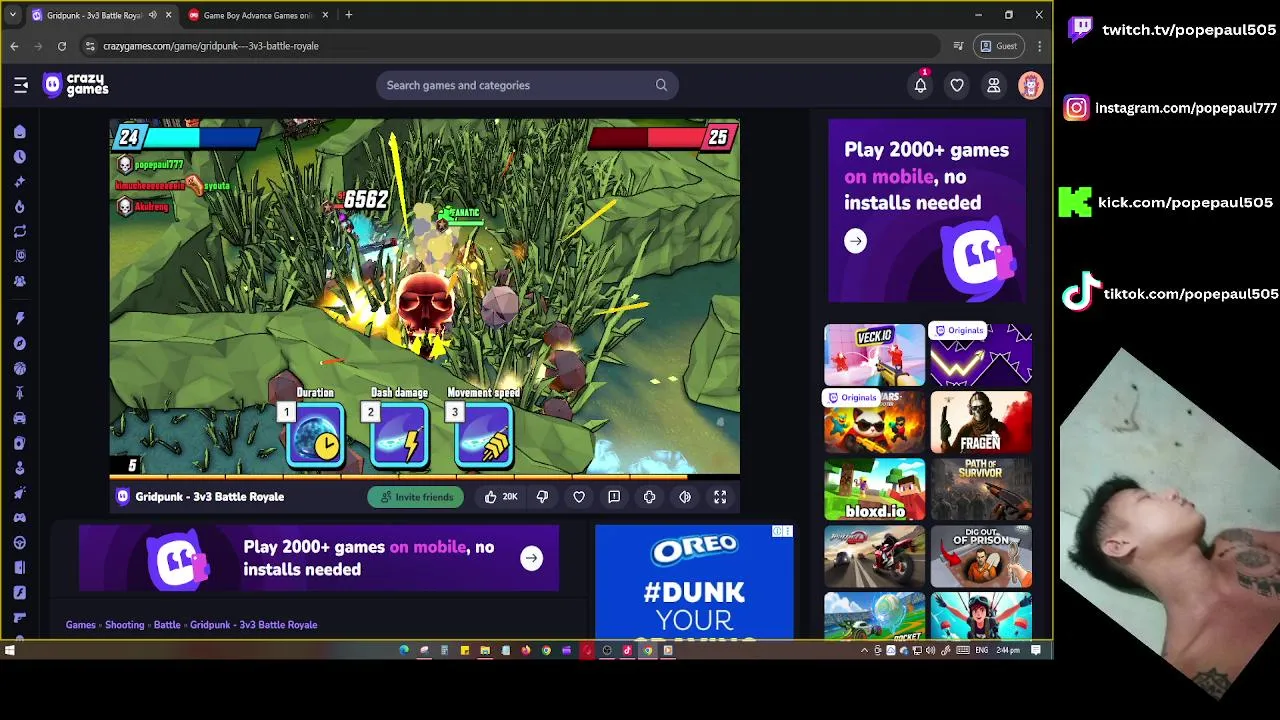
Task: Open the Windows Start button
Action: pyautogui.click(x=9, y=650)
